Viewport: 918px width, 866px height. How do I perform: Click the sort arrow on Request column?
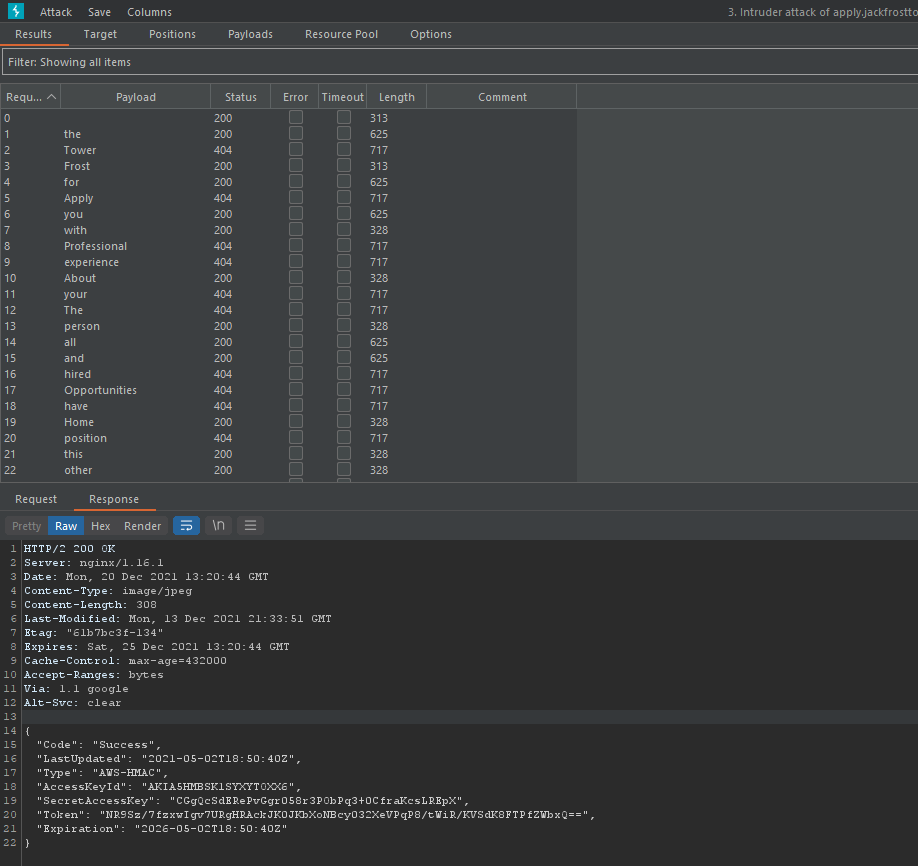[52, 97]
